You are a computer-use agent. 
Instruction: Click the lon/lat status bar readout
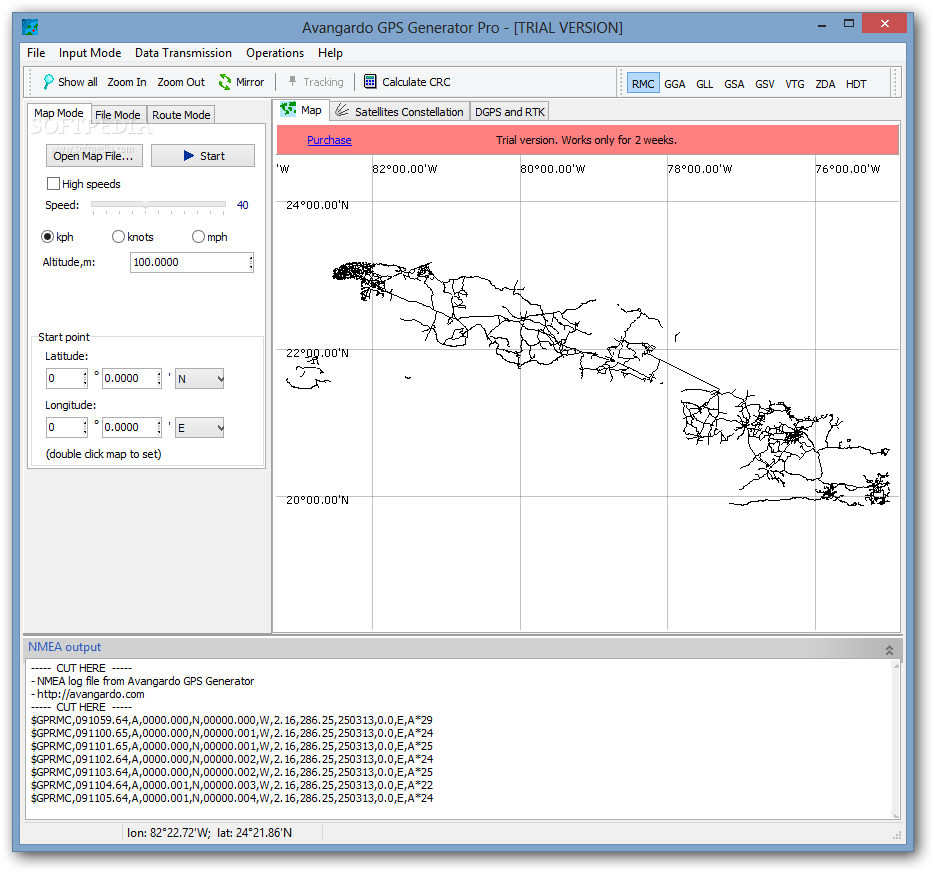(209, 833)
